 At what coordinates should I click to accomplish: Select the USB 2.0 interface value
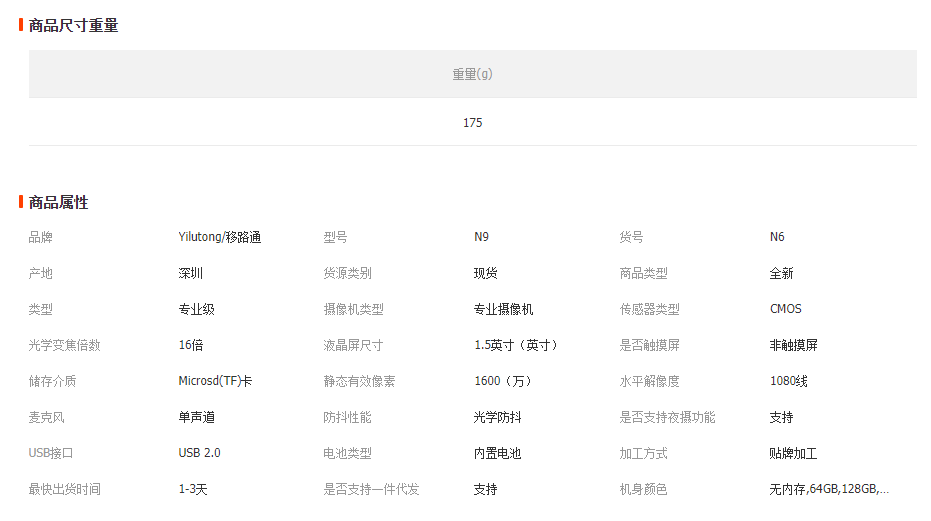coord(199,453)
